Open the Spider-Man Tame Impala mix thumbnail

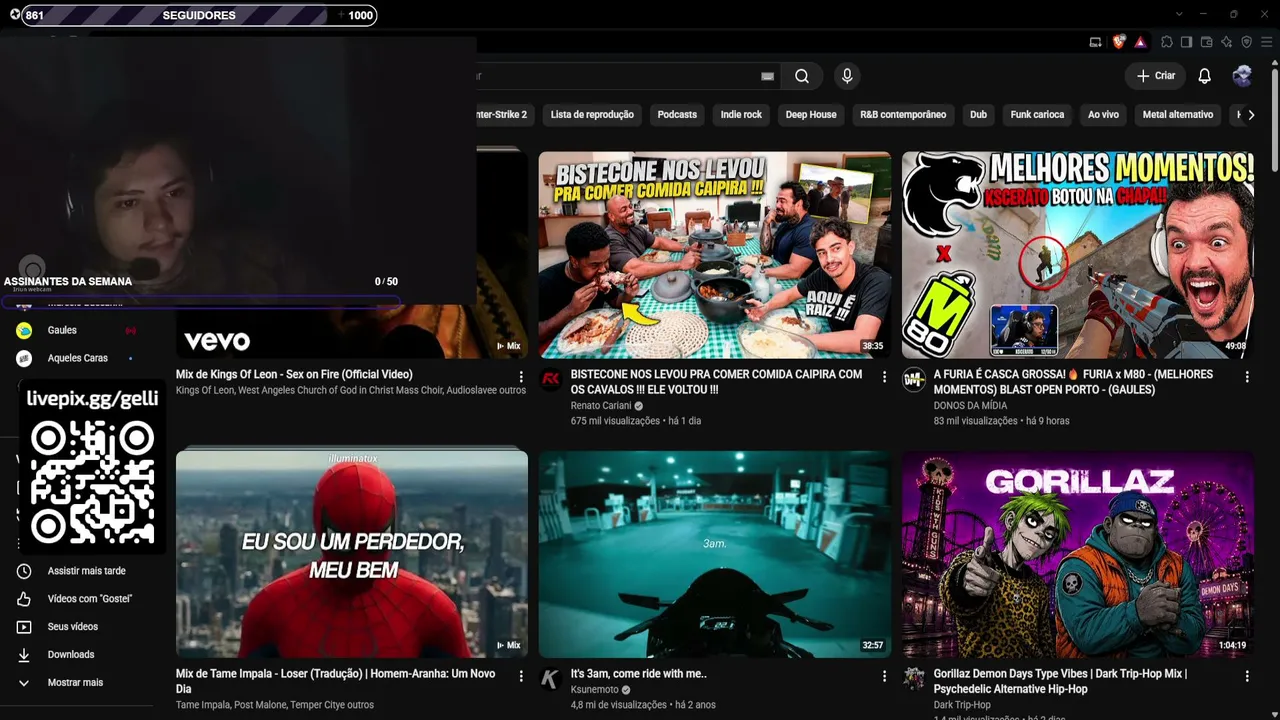tap(352, 554)
